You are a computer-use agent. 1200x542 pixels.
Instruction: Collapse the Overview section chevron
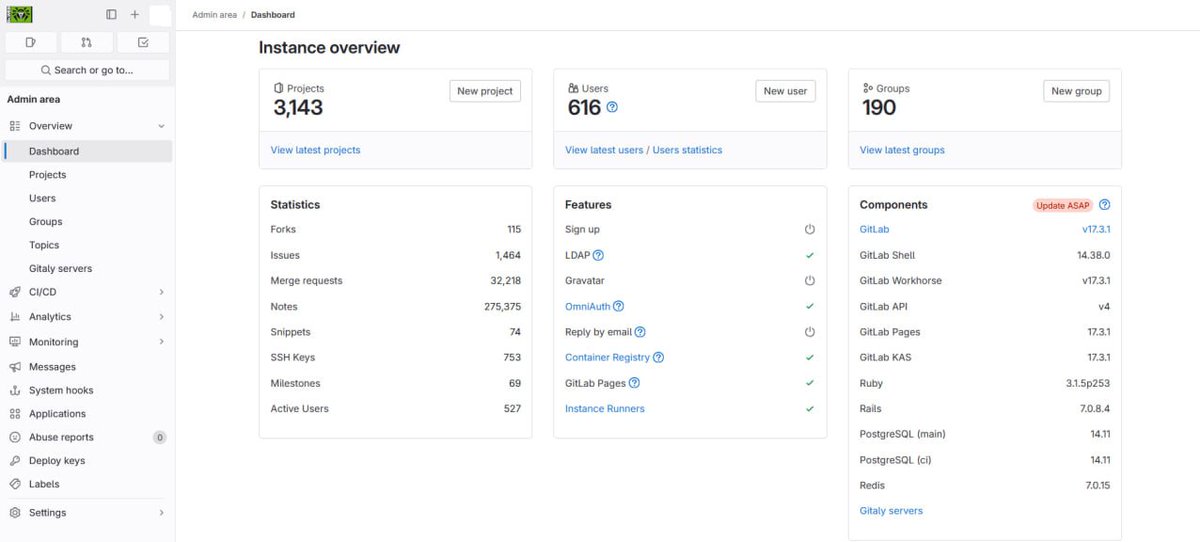coord(161,126)
